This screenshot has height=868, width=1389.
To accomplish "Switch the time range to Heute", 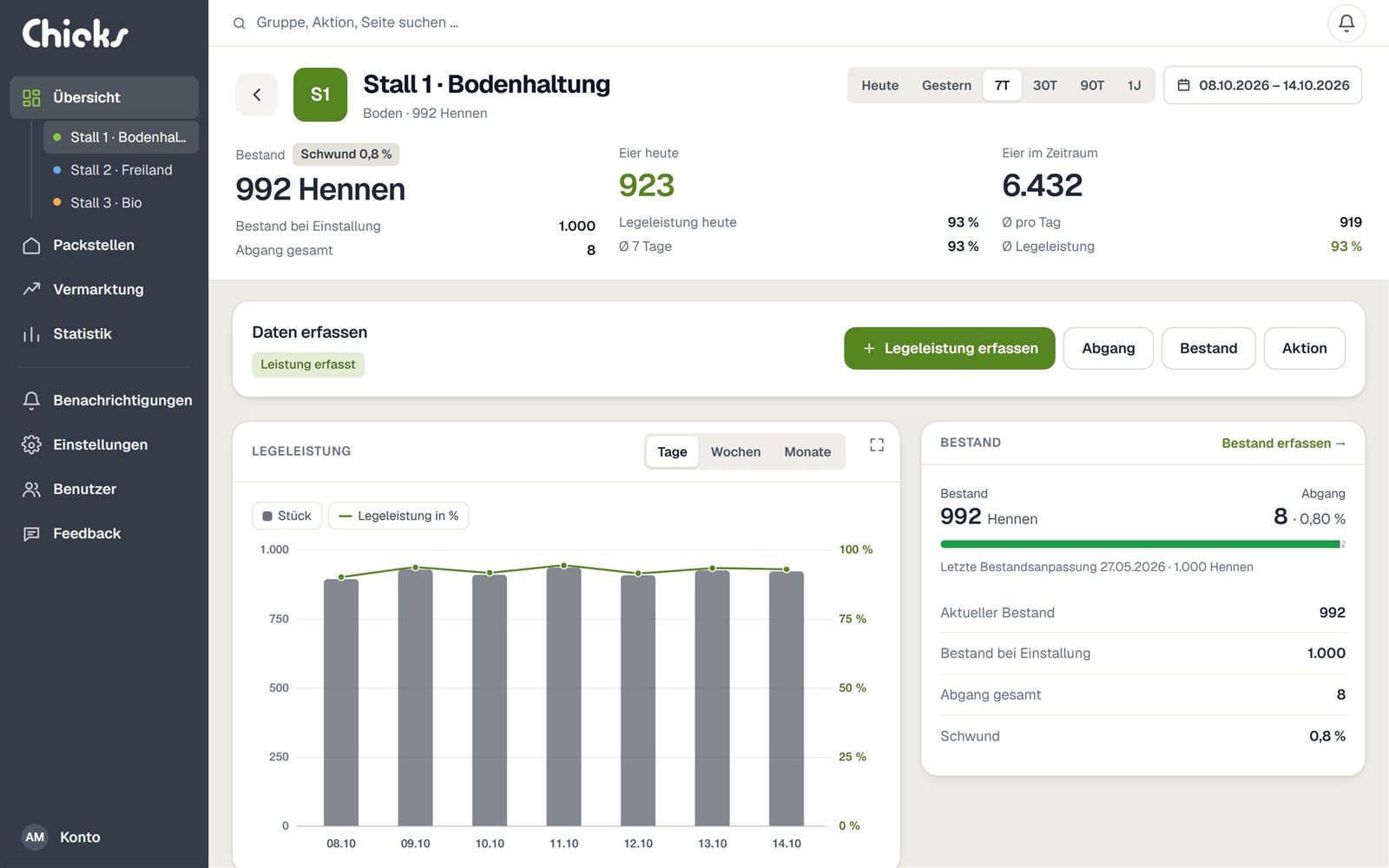I will [x=879, y=85].
